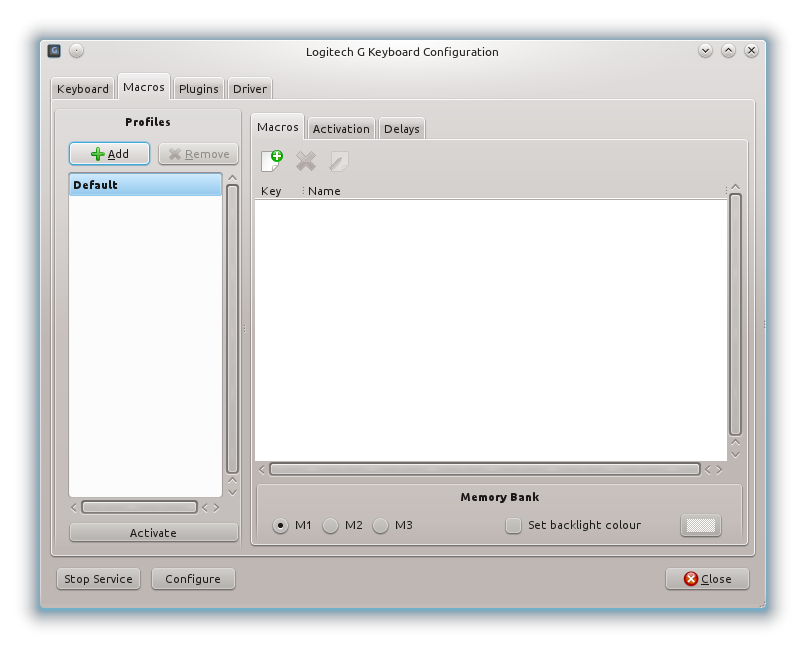Image resolution: width=806 pixels, height=648 pixels.
Task: Open the backlight colour picker swatch
Action: (x=700, y=525)
